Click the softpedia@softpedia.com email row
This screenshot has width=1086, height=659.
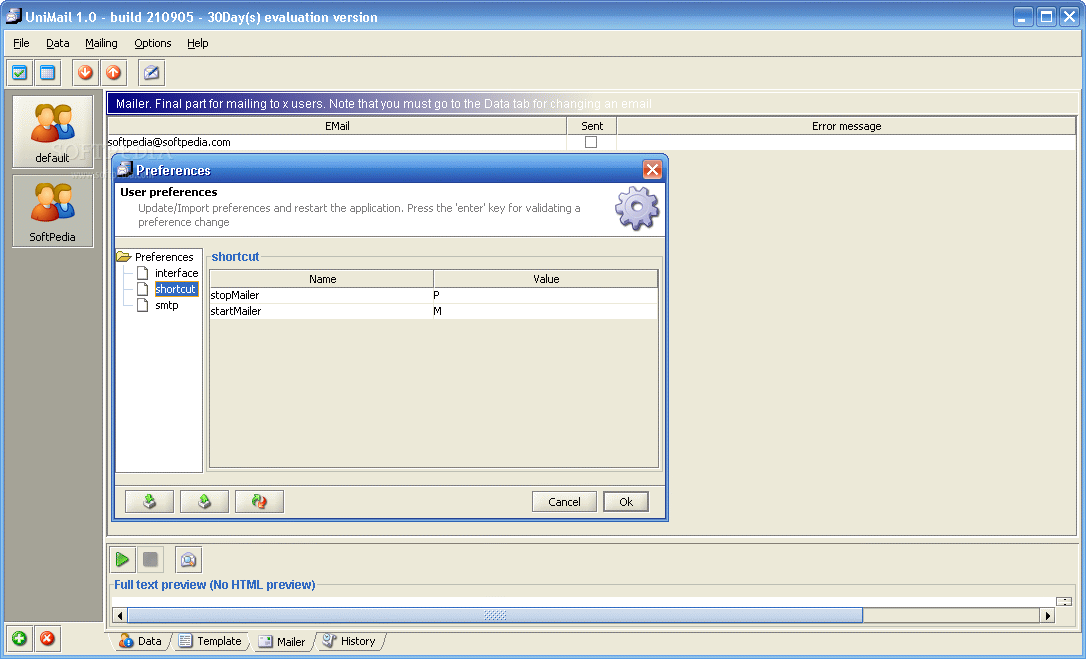(x=337, y=142)
